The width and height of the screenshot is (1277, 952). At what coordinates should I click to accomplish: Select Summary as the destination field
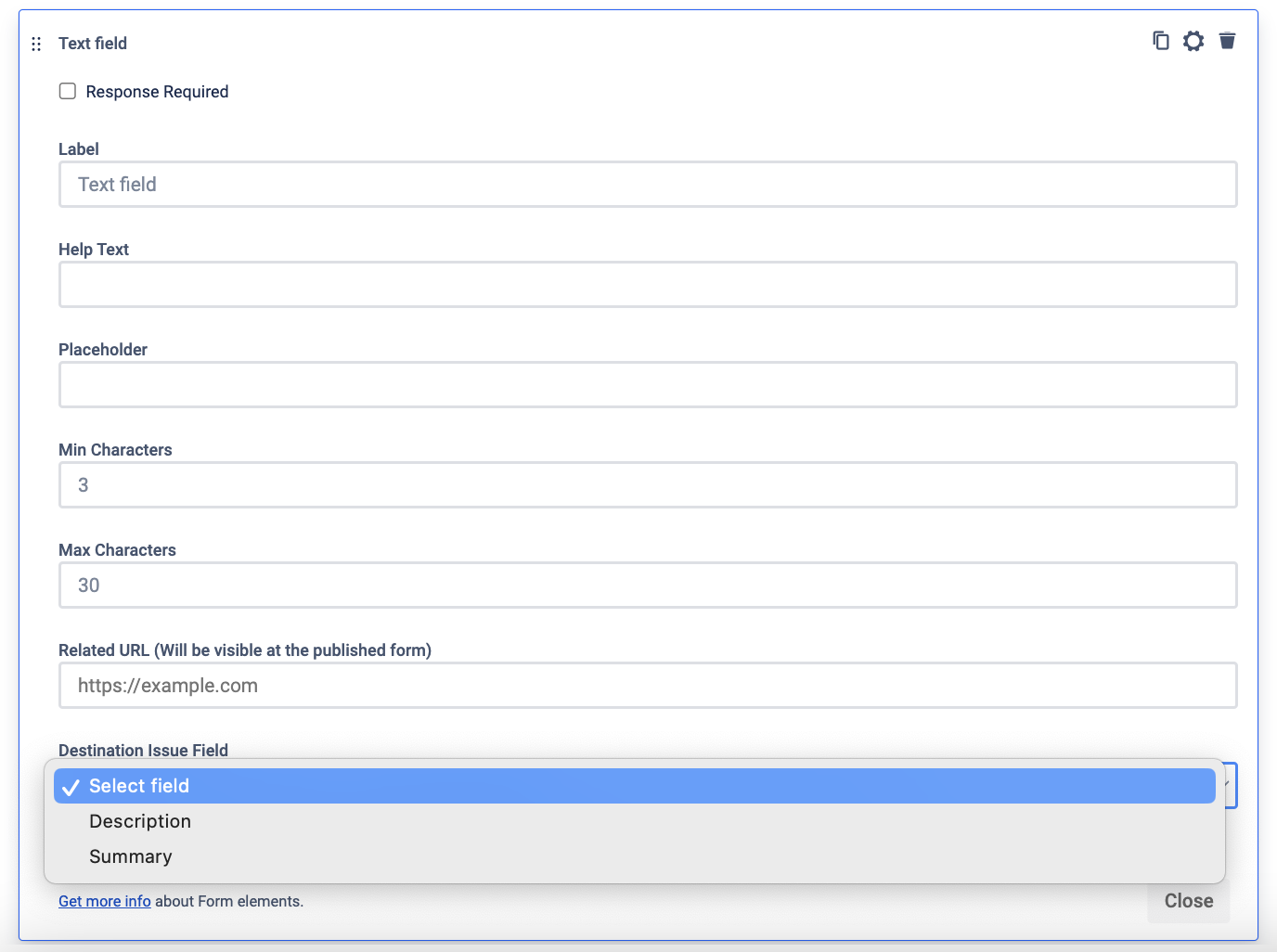tap(130, 856)
